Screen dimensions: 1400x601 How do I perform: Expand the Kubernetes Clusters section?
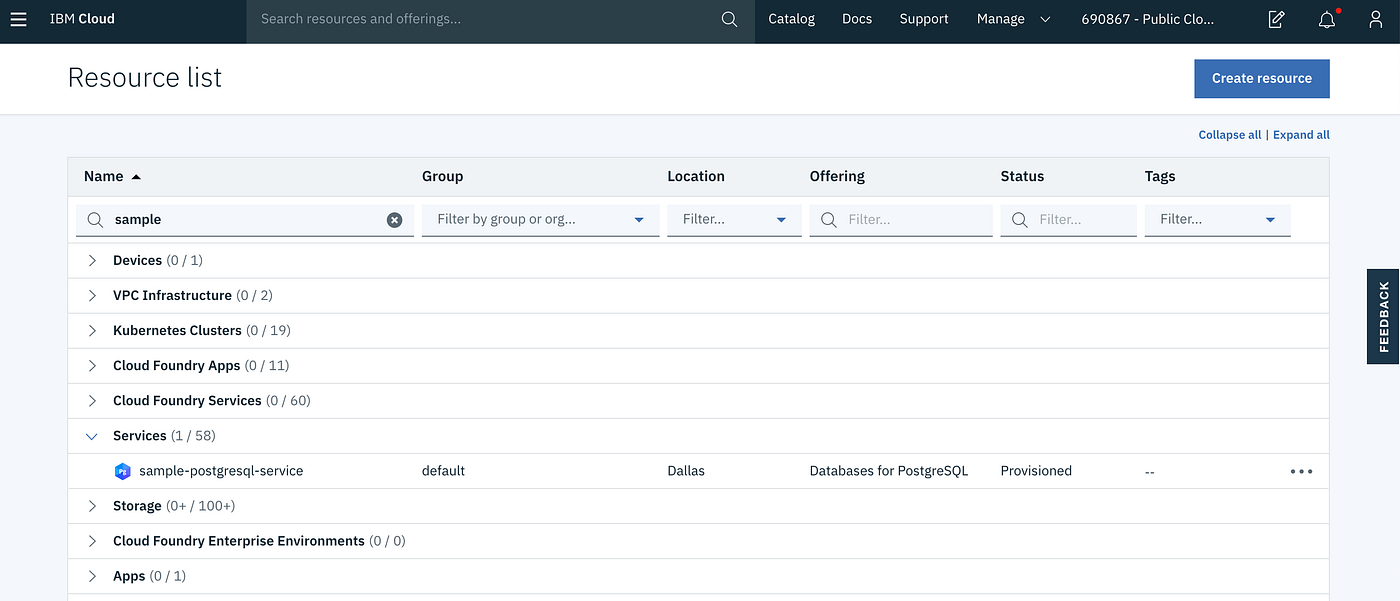click(92, 331)
